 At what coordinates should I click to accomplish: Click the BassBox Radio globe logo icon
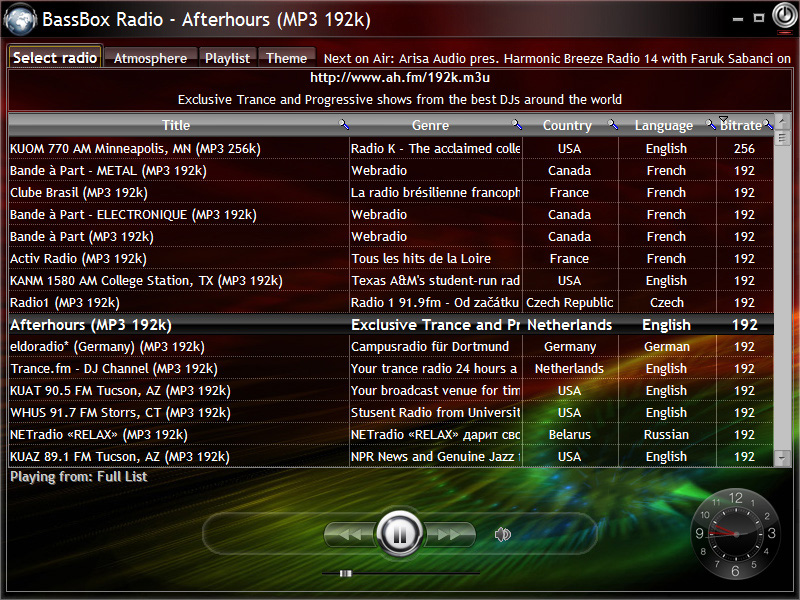click(x=20, y=19)
